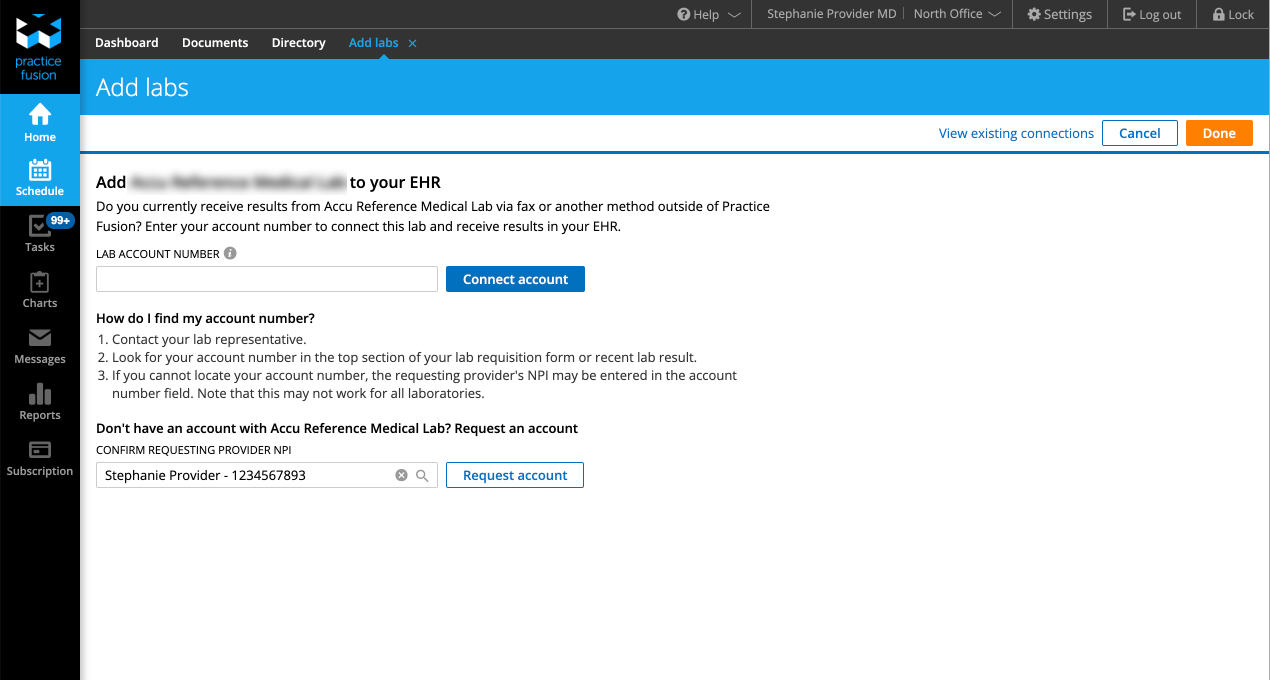Click into the Lab Account Number field
Screen dimensions: 1270x680
point(267,280)
